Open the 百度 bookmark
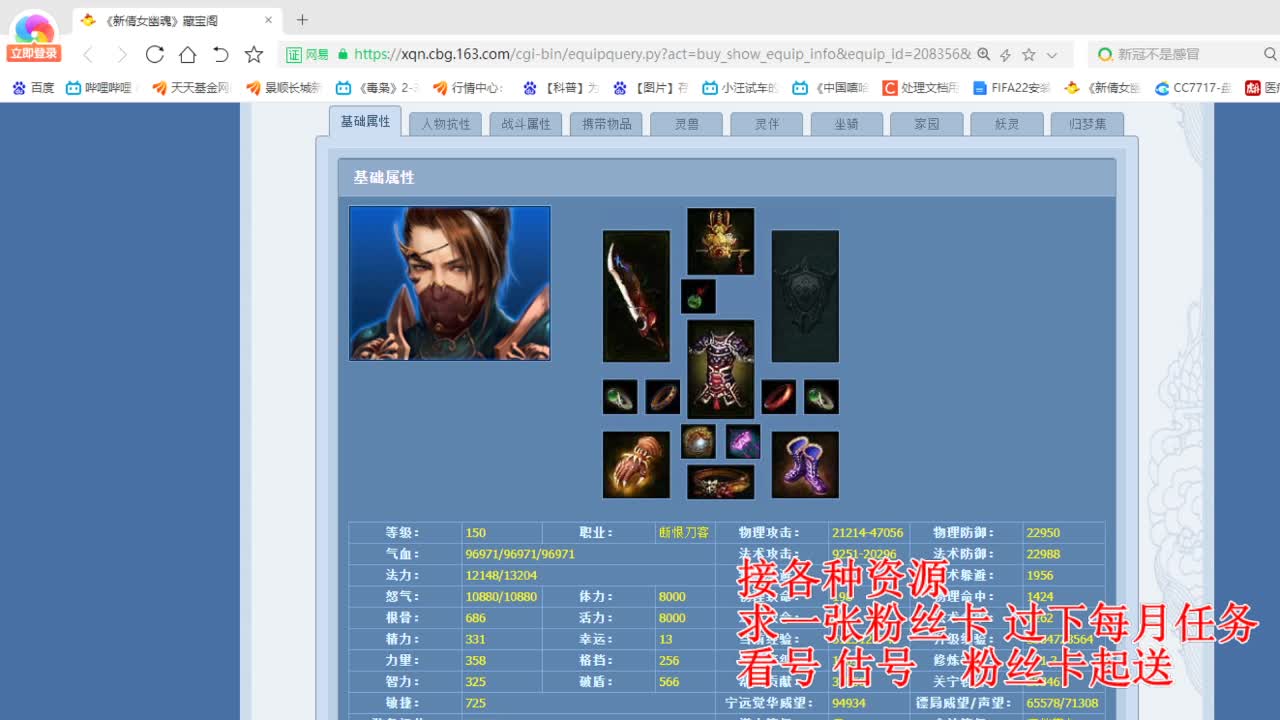 33,88
